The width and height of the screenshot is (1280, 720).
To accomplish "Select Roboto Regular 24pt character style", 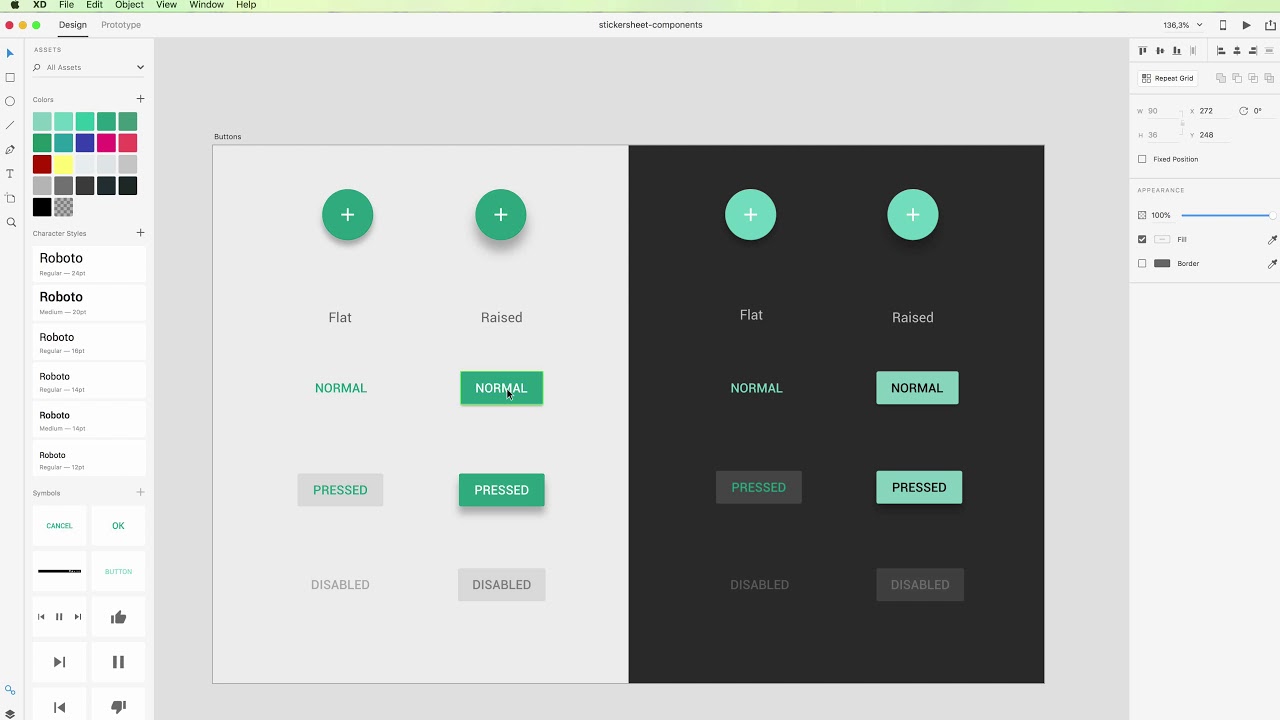I will [x=89, y=264].
